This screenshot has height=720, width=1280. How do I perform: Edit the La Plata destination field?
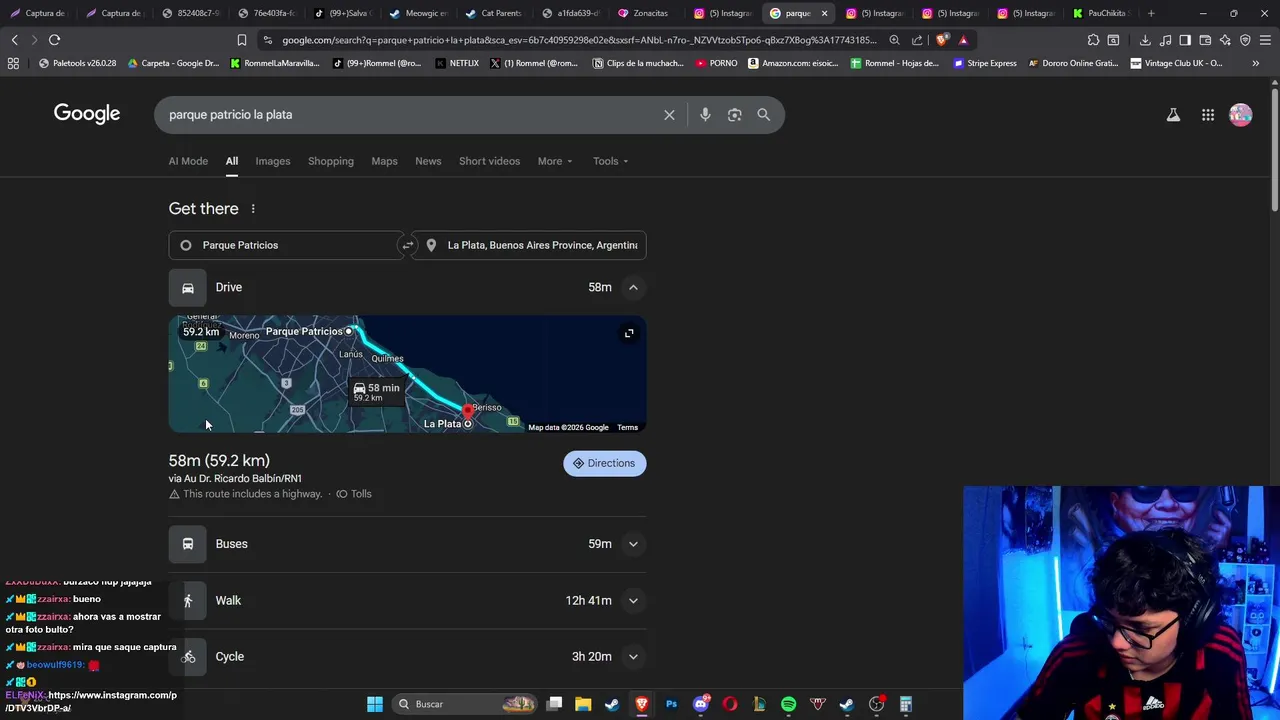(x=529, y=245)
